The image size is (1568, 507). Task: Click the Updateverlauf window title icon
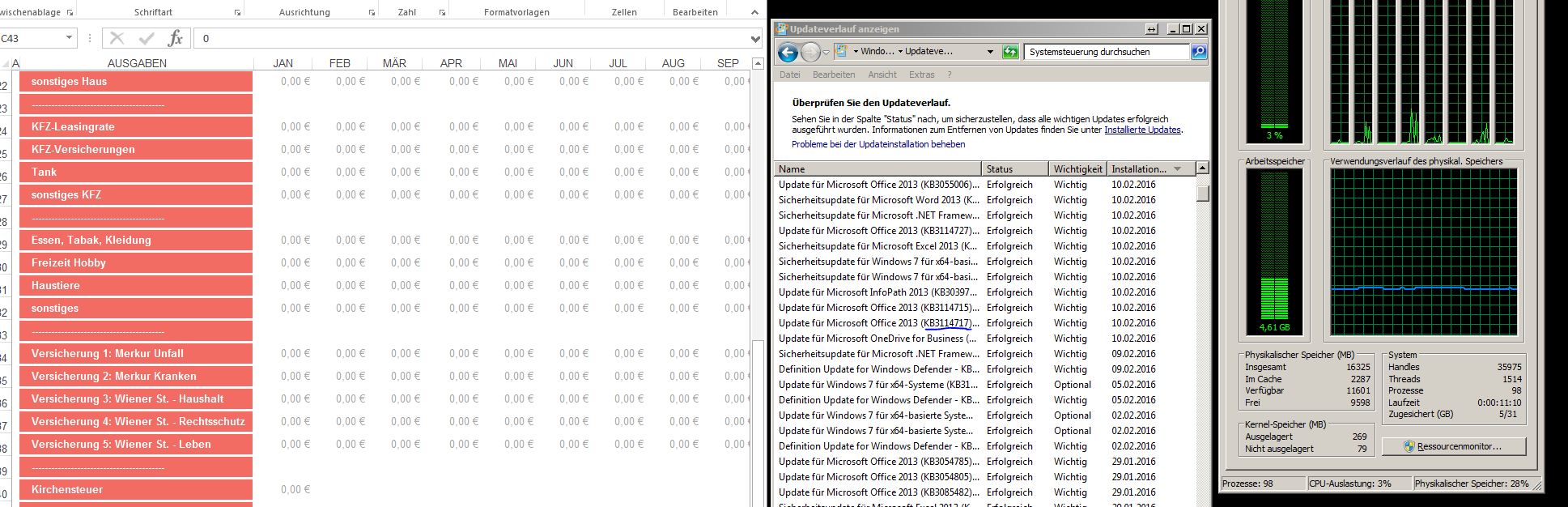(x=782, y=29)
